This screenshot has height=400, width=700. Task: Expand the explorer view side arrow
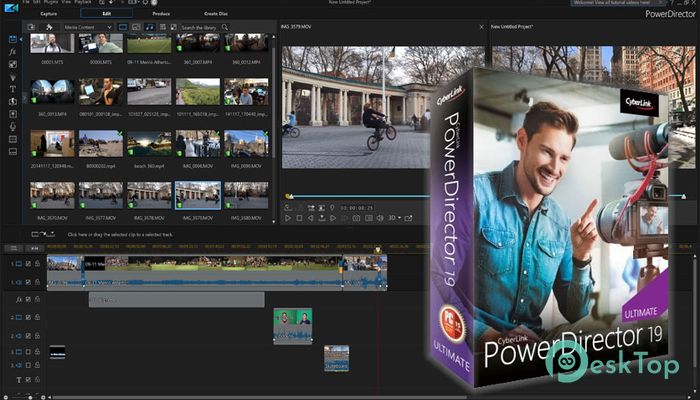25,98
